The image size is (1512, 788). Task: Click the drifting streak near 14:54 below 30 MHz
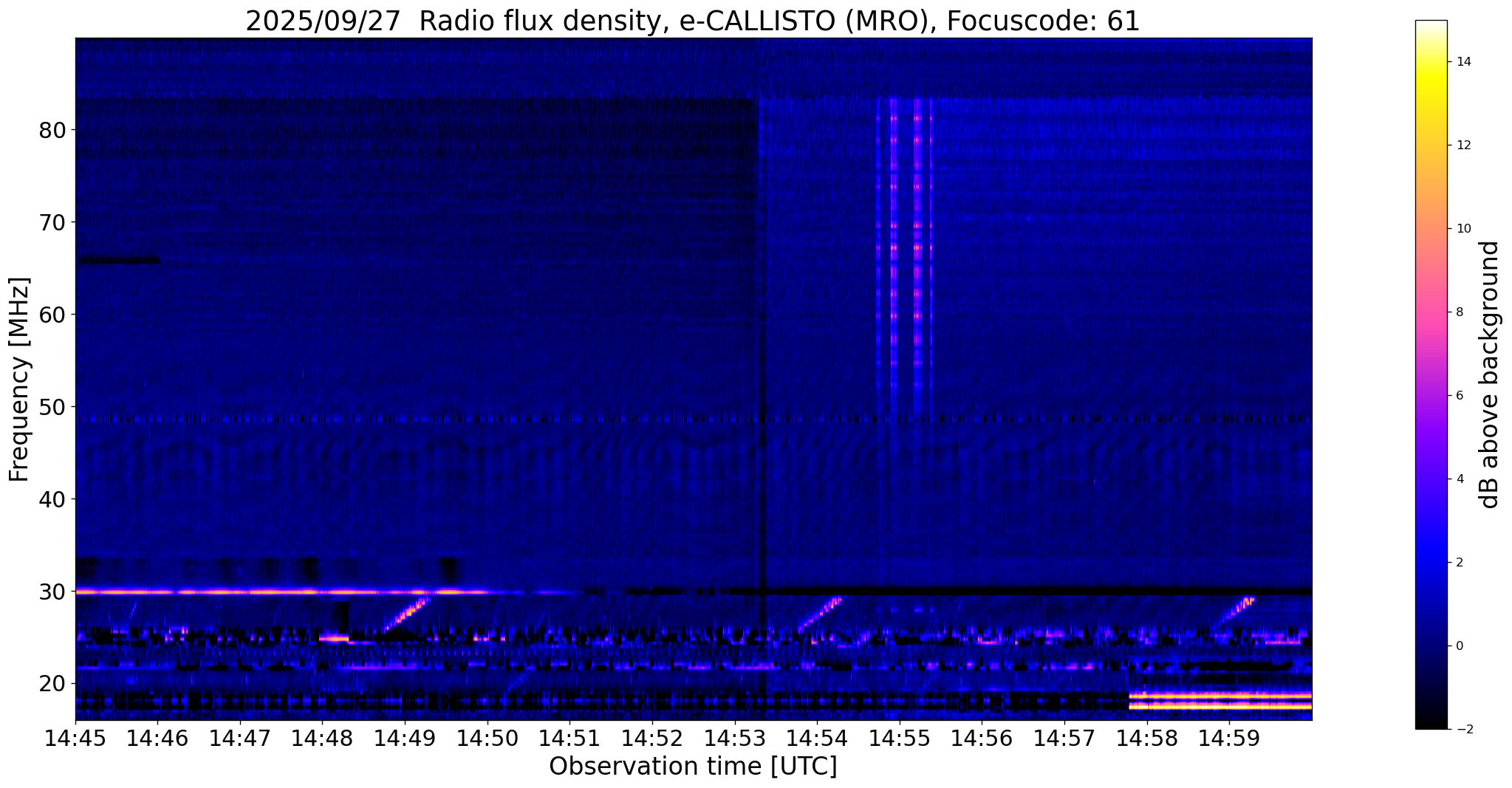820,614
